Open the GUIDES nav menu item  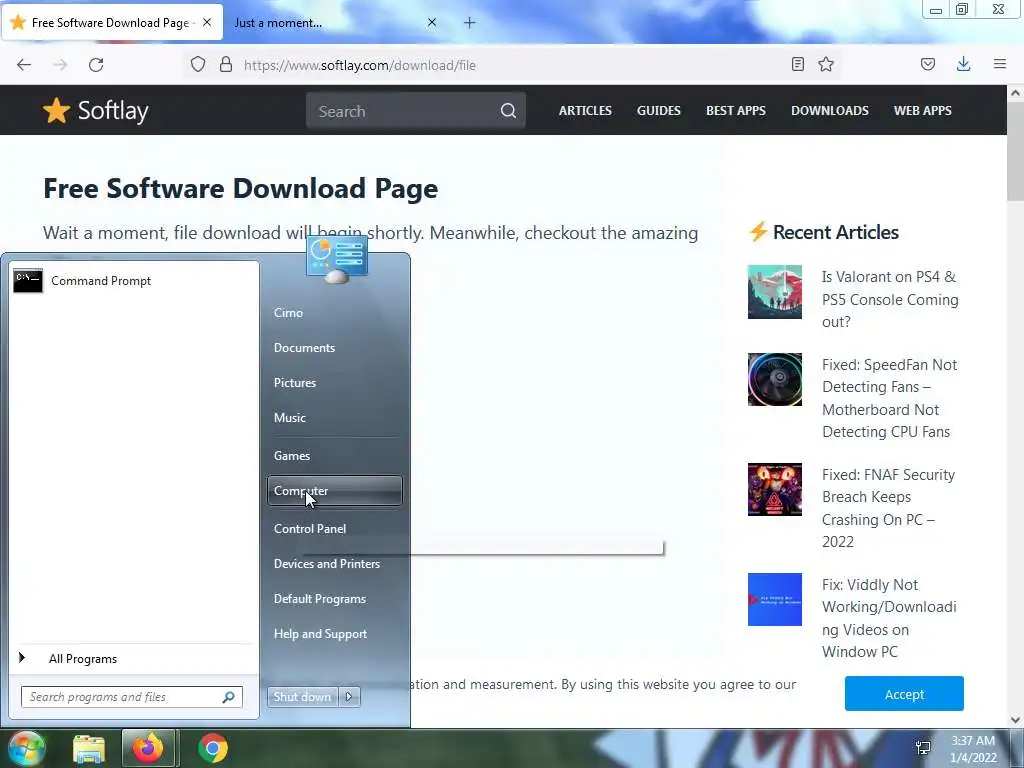click(658, 110)
